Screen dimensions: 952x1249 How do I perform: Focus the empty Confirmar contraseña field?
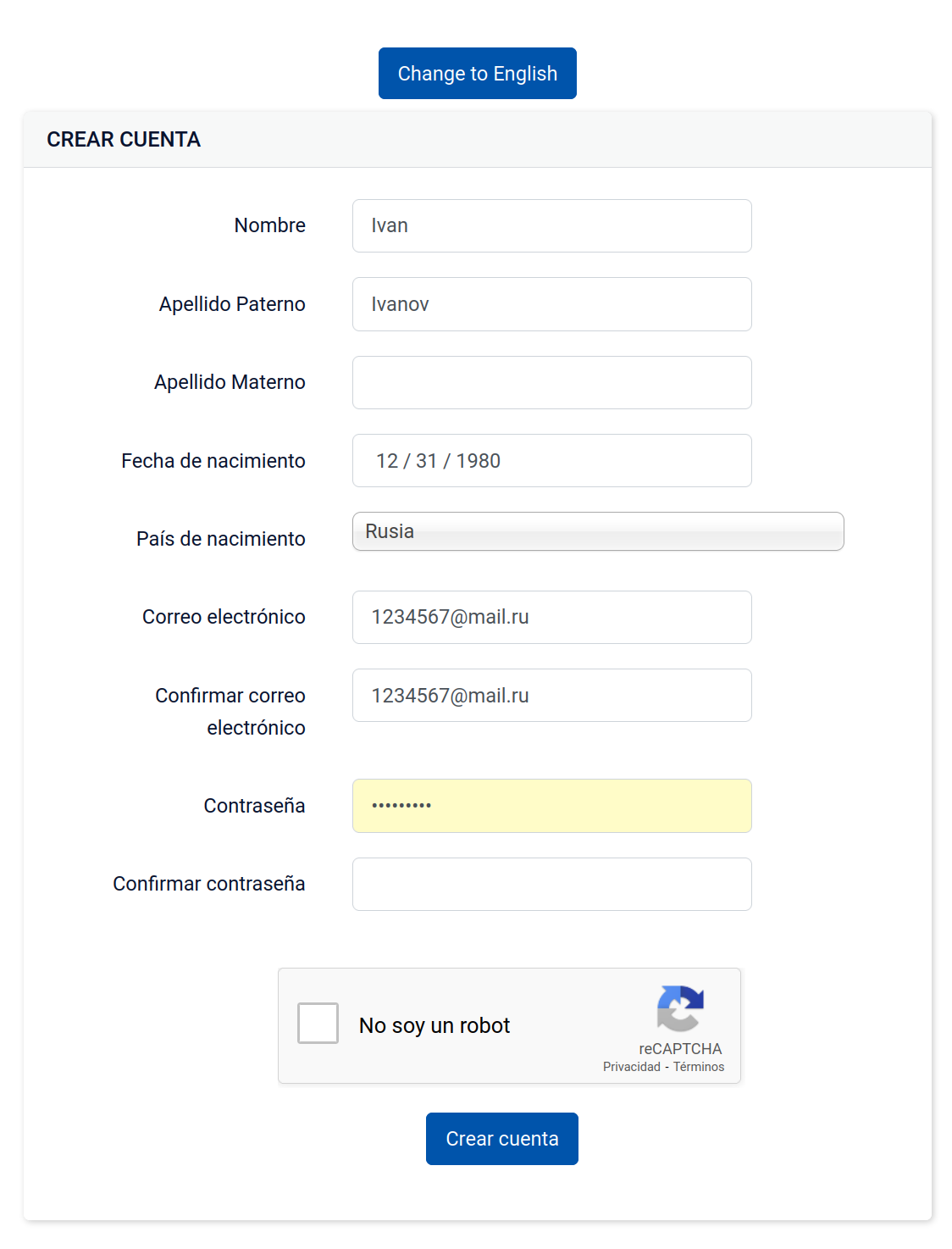[x=551, y=884]
